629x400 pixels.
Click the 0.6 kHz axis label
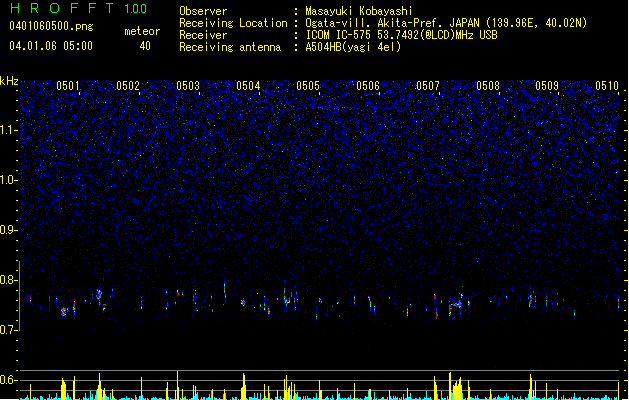click(8, 380)
